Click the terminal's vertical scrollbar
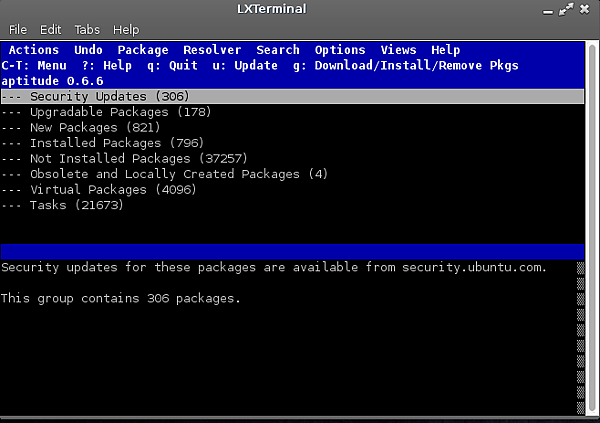The height and width of the screenshot is (423, 600). pyautogui.click(x=581, y=340)
